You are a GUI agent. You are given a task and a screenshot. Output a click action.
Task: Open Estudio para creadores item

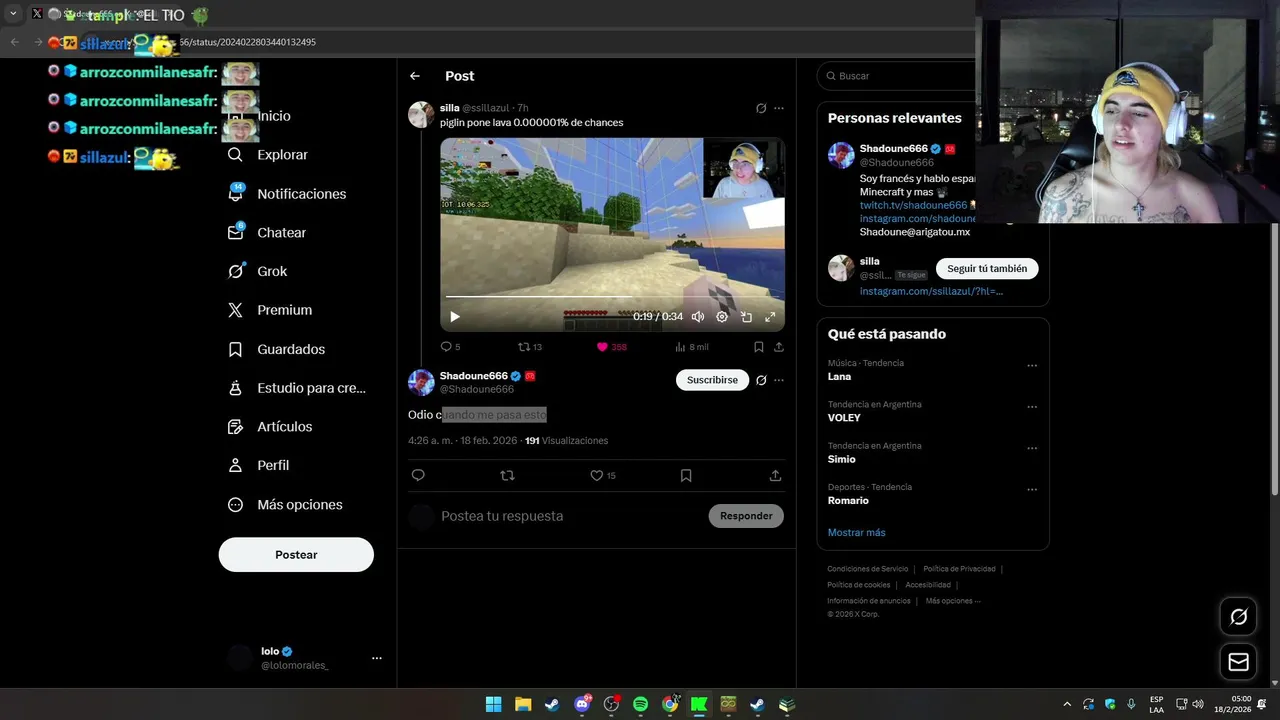coord(296,388)
